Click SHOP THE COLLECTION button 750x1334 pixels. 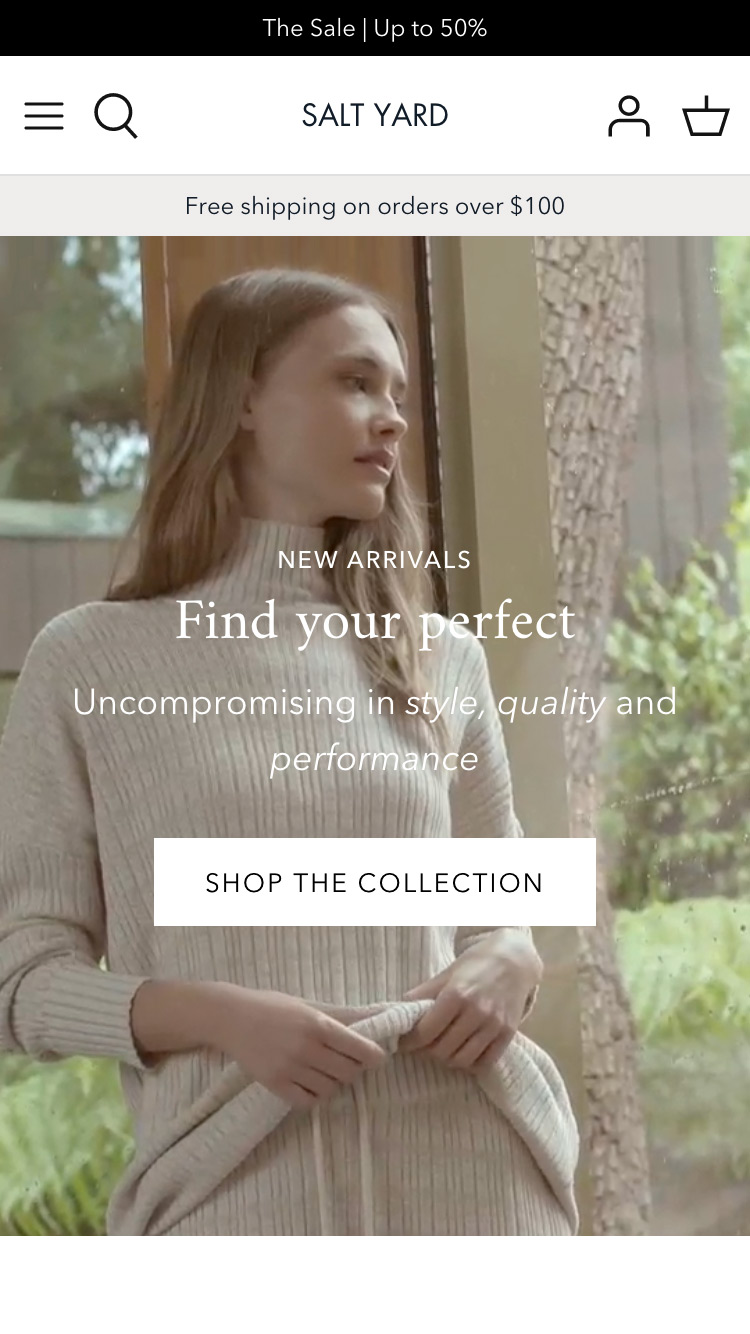point(375,882)
